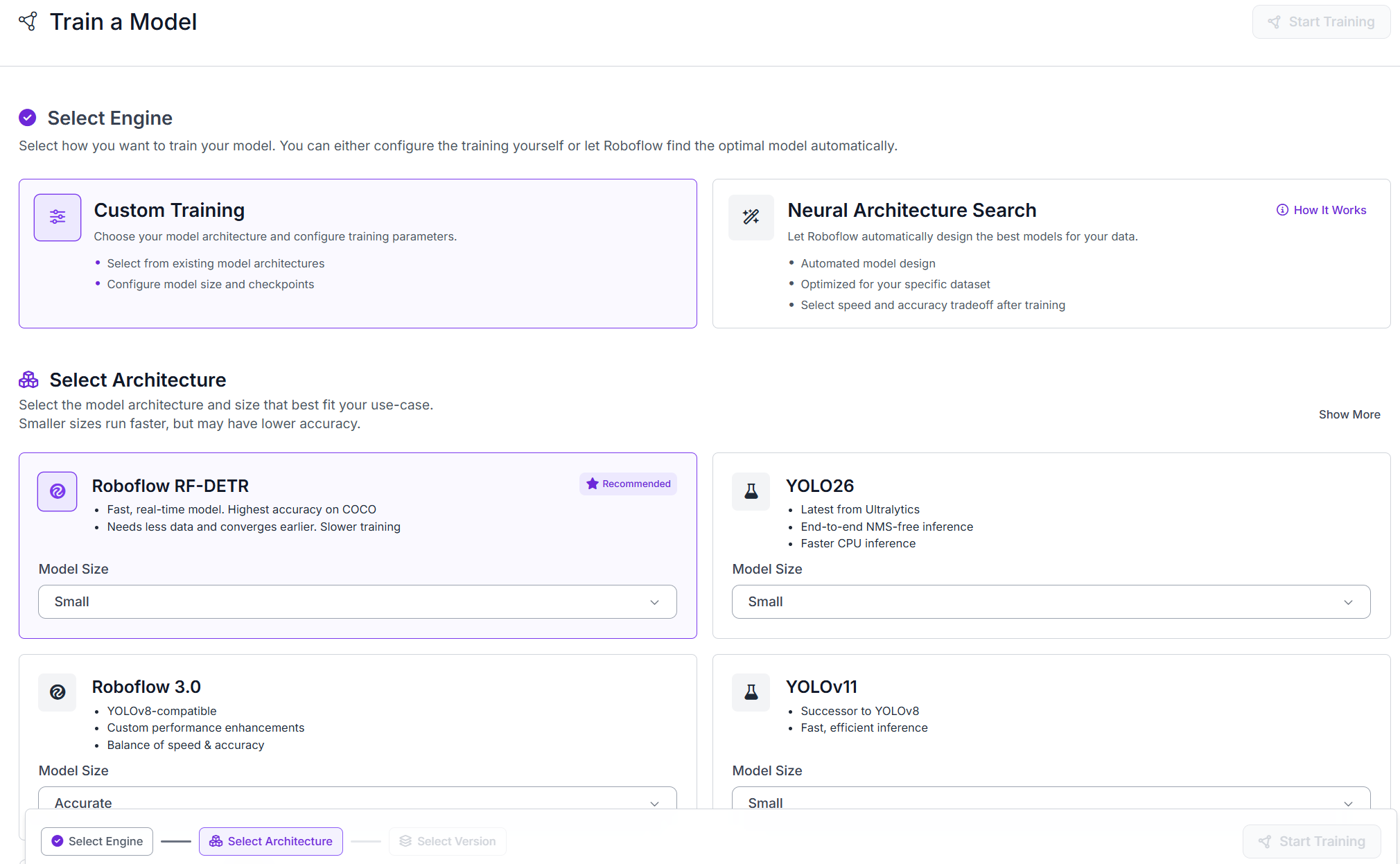Image resolution: width=1400 pixels, height=864 pixels.
Task: Click 'Balance of speed & accuracy' text
Action: coord(186,745)
